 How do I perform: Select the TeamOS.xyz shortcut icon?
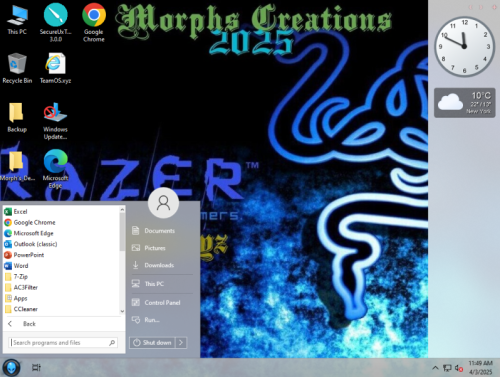(55, 68)
